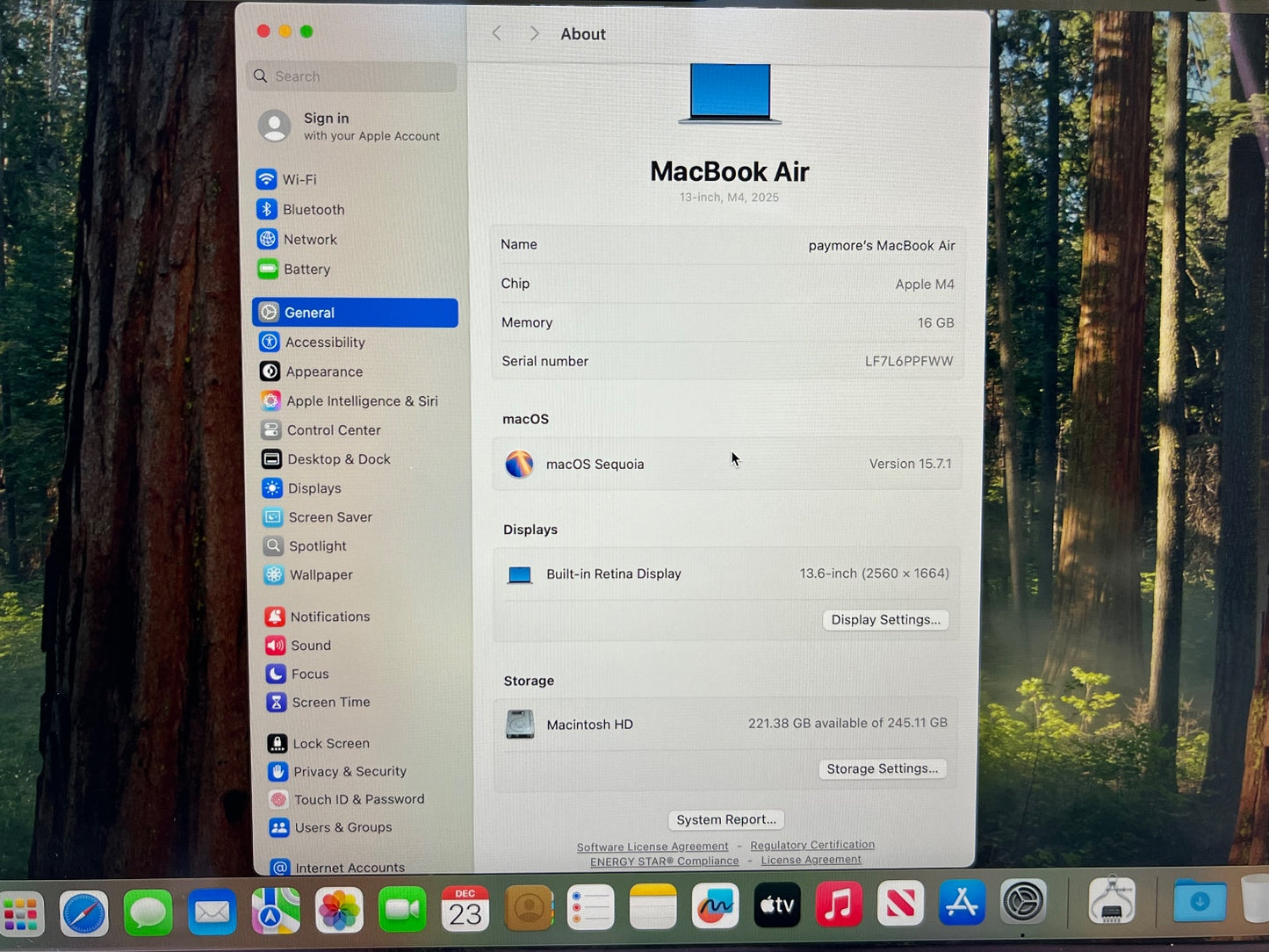Open System Report
This screenshot has height=952, width=1269.
point(726,819)
